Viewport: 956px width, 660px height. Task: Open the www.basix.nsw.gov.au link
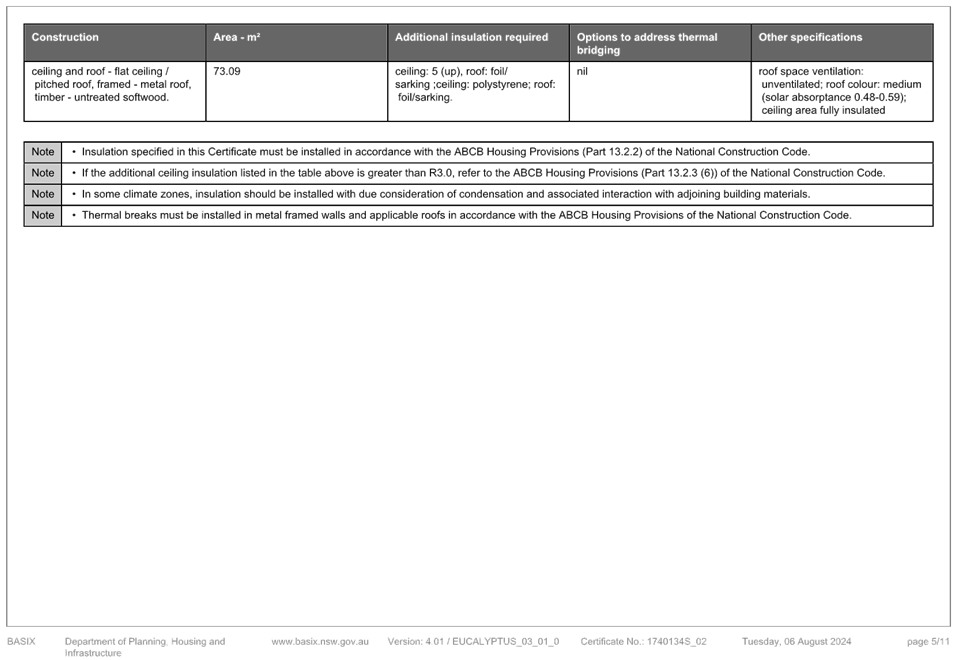[320, 641]
